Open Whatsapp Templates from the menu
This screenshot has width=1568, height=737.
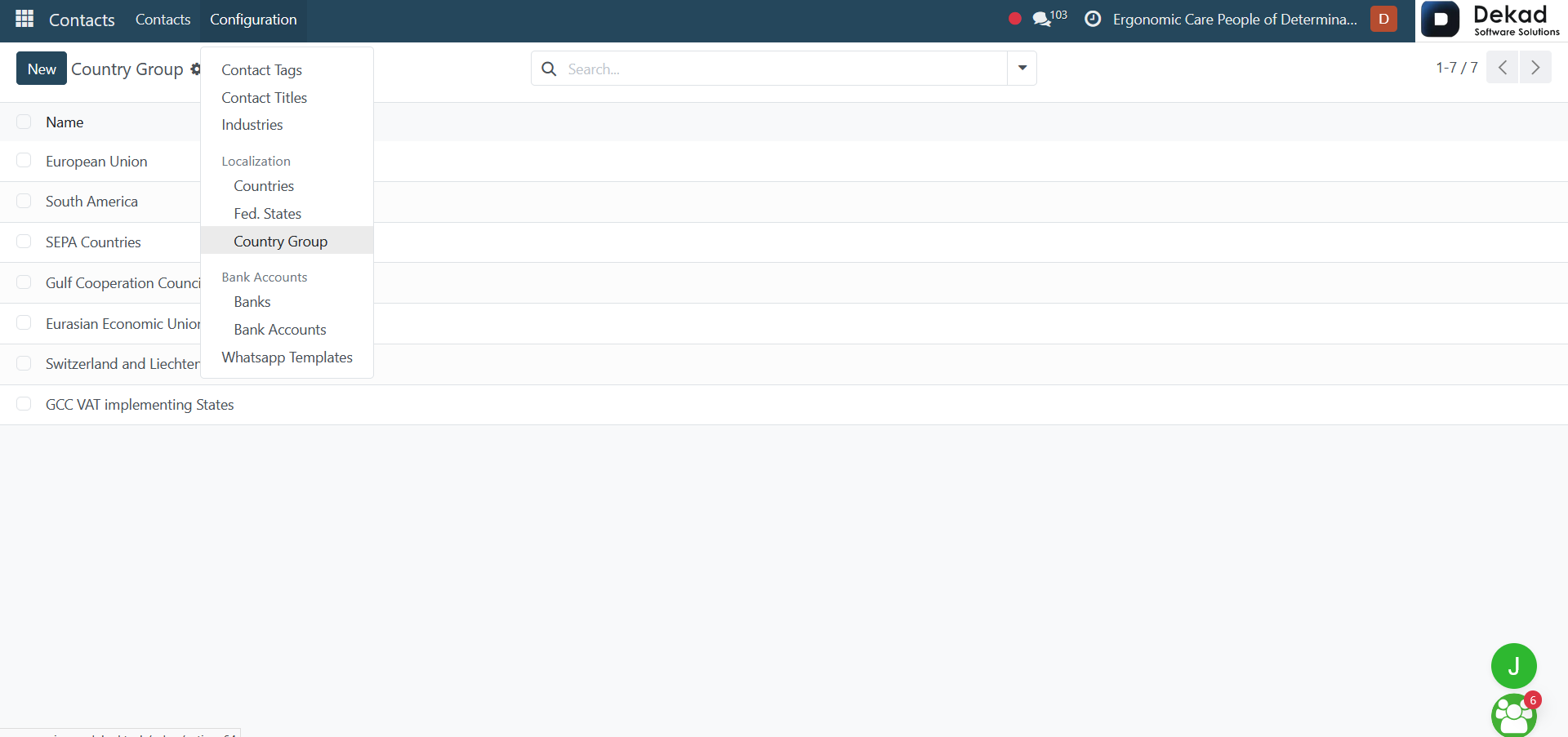287,357
